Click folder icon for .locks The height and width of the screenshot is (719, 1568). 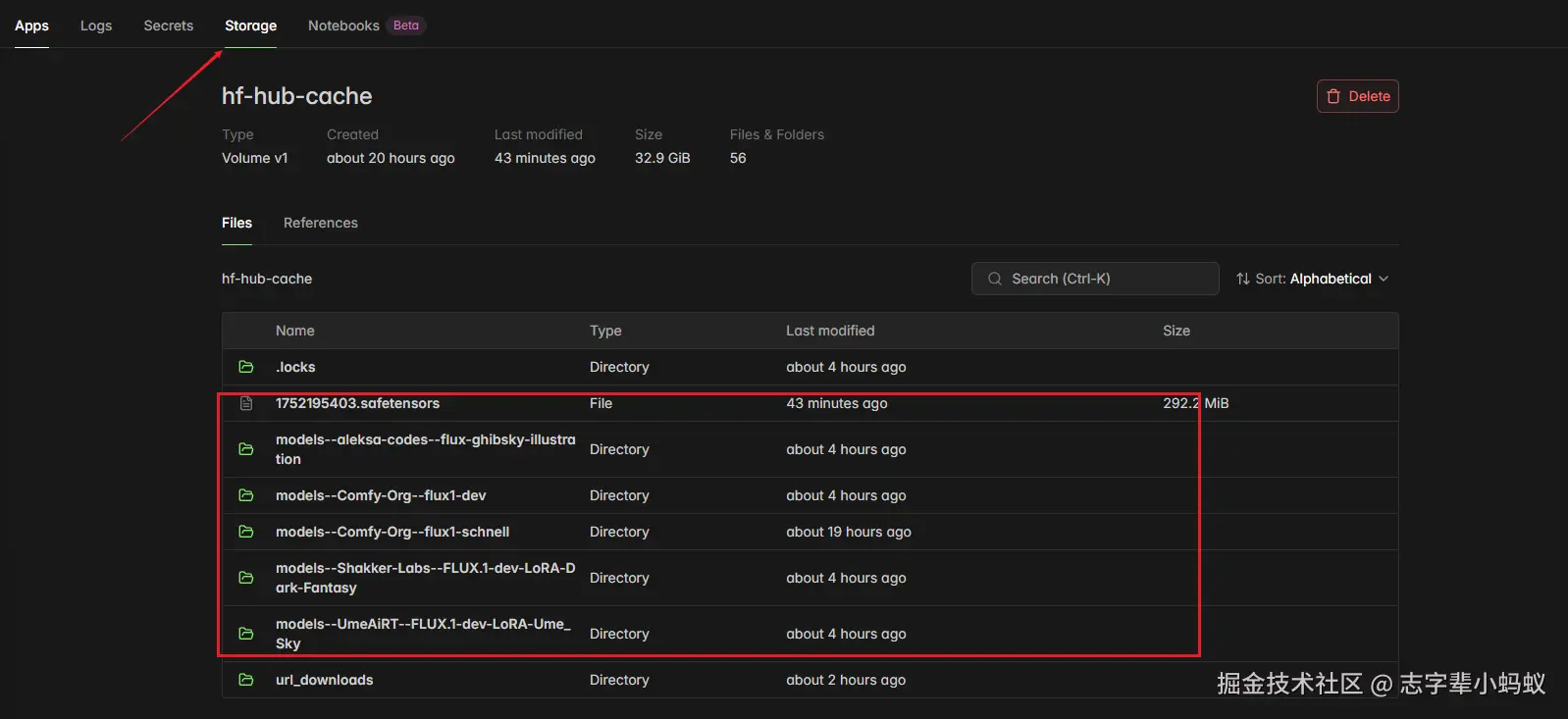coord(246,367)
